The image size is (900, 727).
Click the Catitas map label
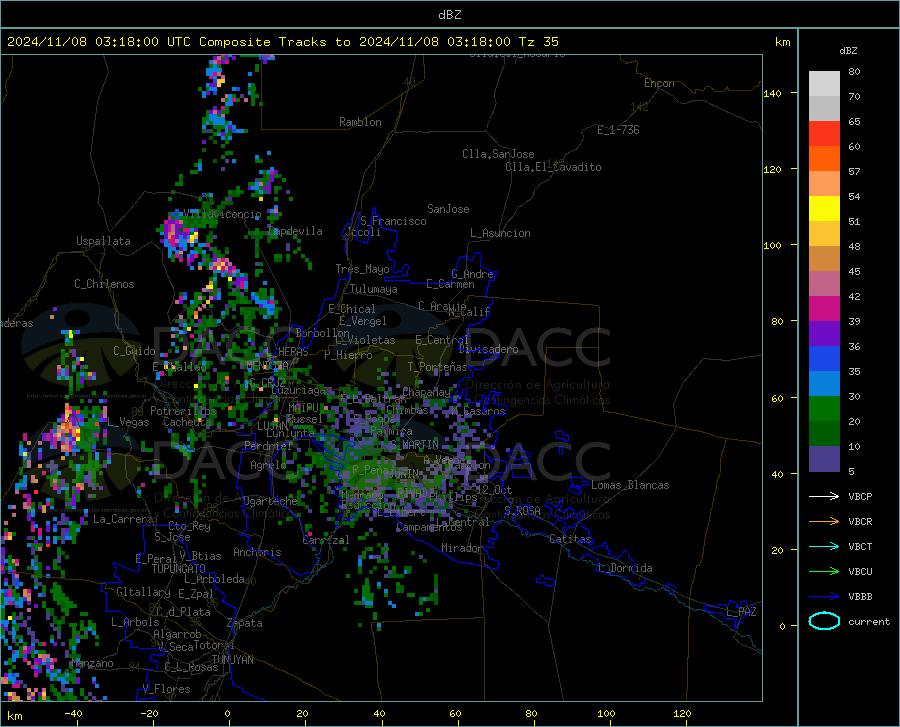[x=570, y=539]
